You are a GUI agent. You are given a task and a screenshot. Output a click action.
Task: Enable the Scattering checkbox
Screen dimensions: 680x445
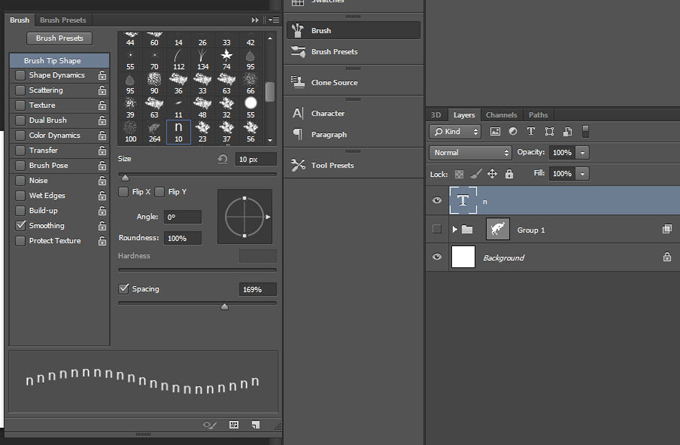20,91
